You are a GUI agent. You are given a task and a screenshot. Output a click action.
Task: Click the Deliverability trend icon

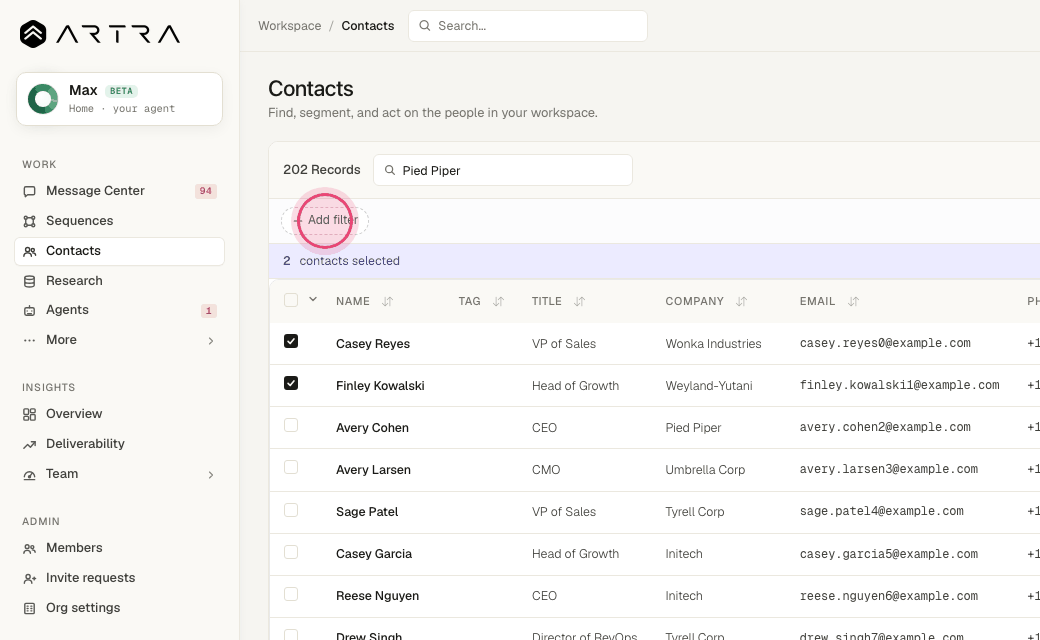29,444
